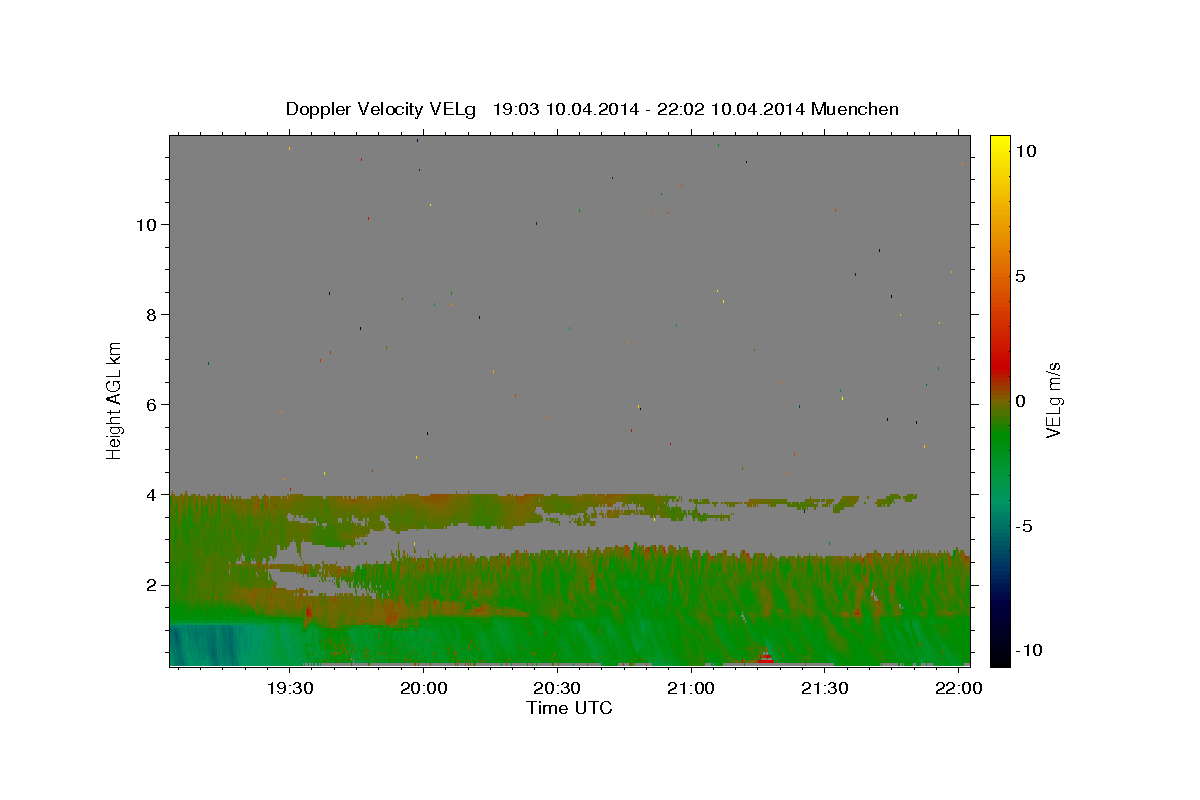Click the colorbar tick label -5
1200x800 pixels.
click(1023, 526)
